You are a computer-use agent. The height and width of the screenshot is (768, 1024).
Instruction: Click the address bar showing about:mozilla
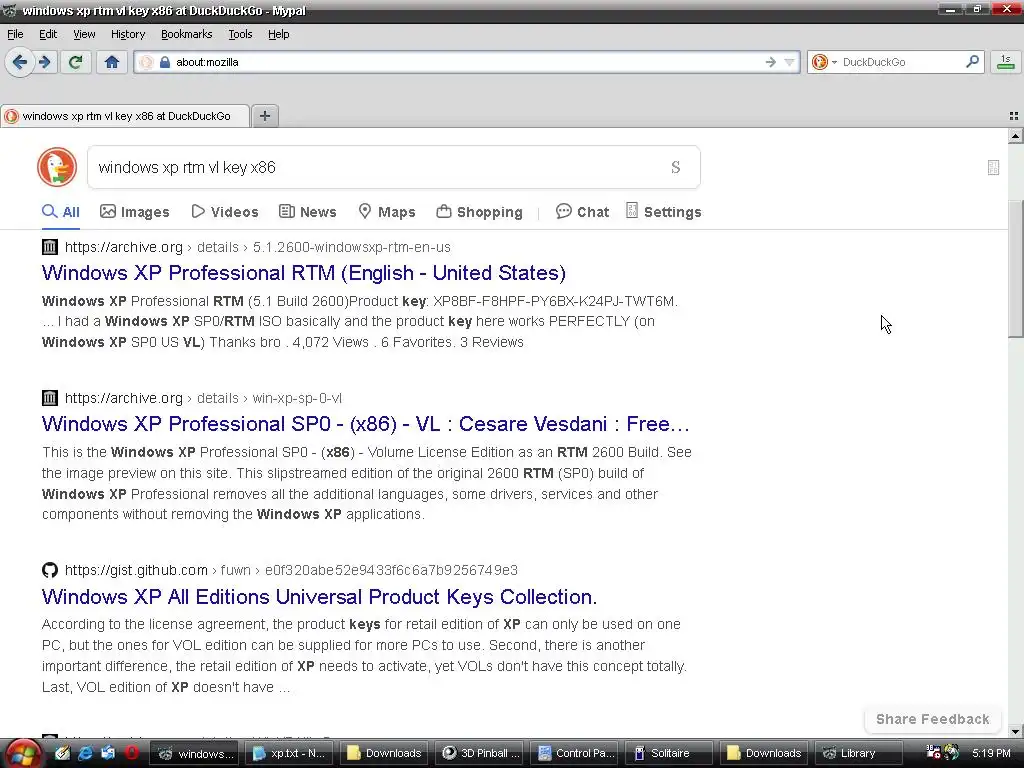[x=467, y=62]
